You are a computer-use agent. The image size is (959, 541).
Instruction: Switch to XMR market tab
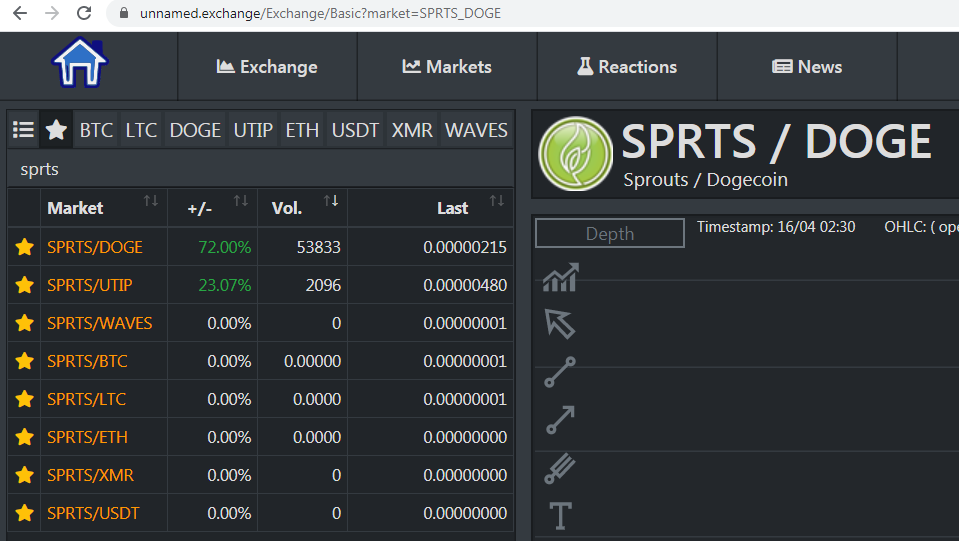(412, 130)
